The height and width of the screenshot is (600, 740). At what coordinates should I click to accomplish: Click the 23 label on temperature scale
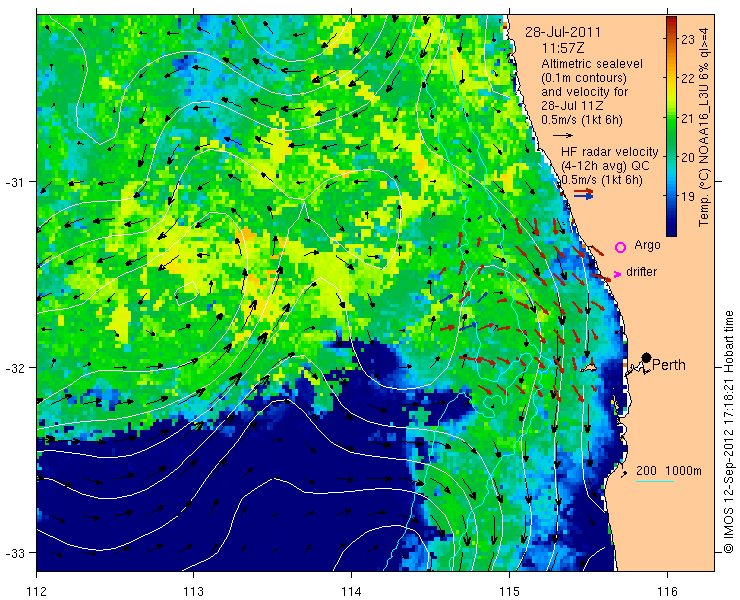[x=689, y=39]
